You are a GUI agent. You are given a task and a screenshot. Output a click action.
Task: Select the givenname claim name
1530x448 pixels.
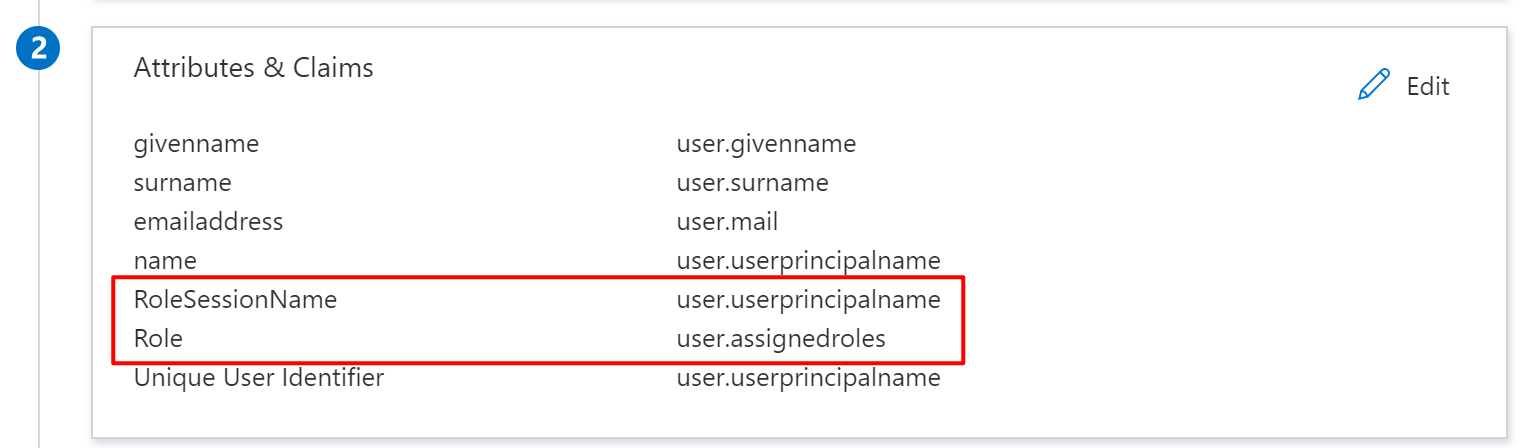pos(196,144)
